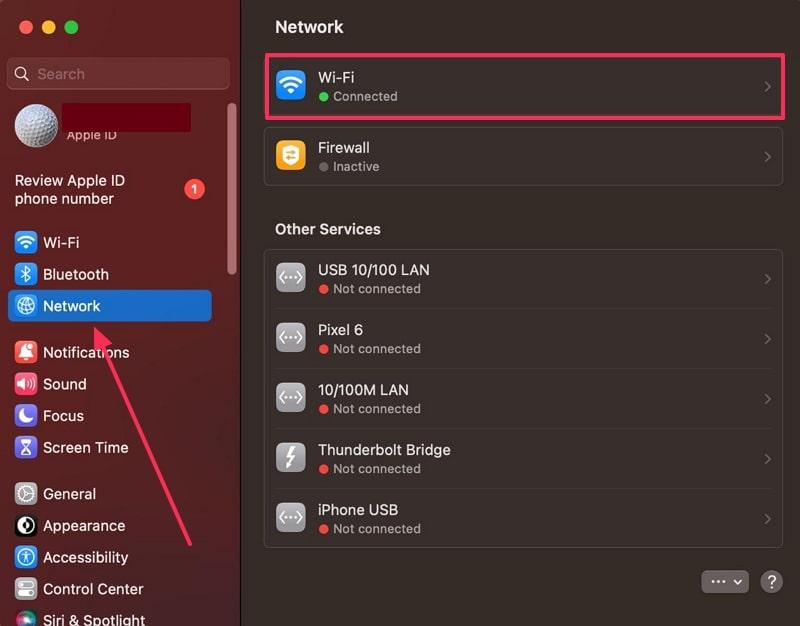Expand the Wi-Fi row chevron

coord(767,87)
